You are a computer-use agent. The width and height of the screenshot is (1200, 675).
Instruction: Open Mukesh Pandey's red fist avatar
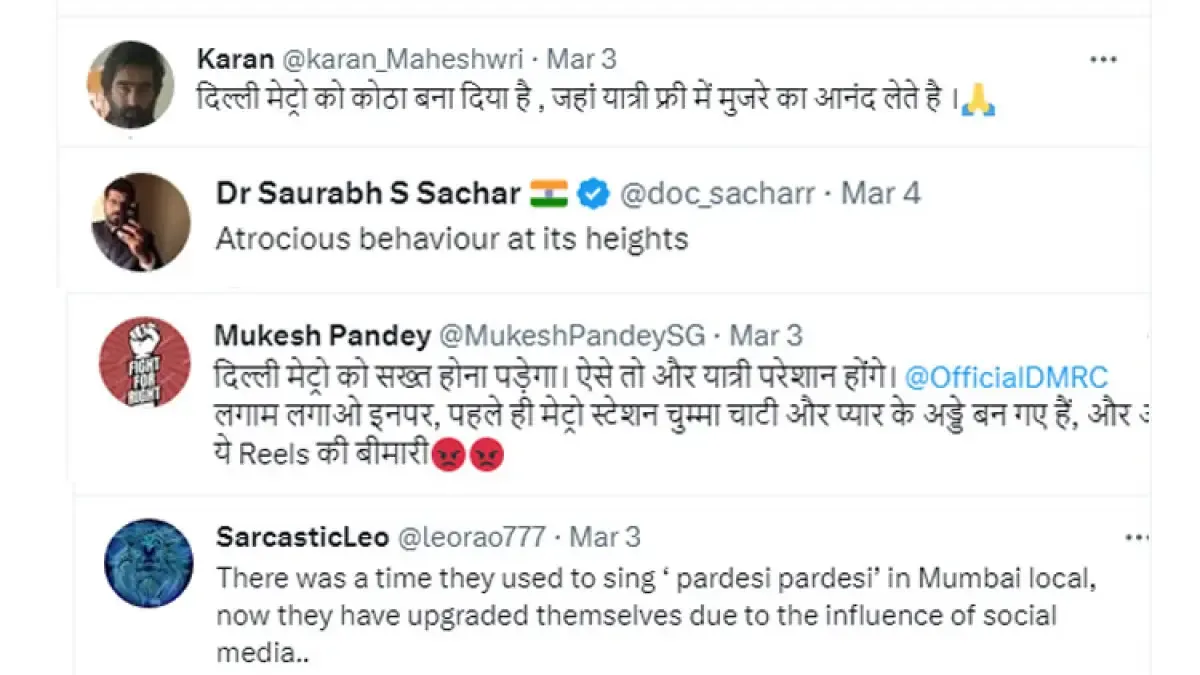(144, 362)
